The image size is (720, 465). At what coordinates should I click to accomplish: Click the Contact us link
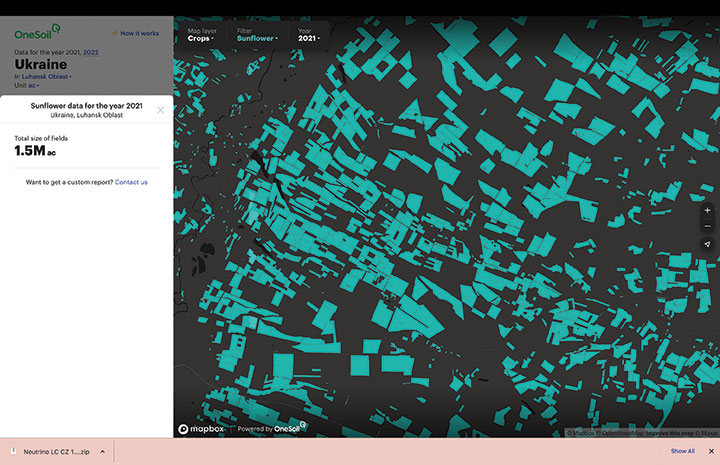[131, 182]
